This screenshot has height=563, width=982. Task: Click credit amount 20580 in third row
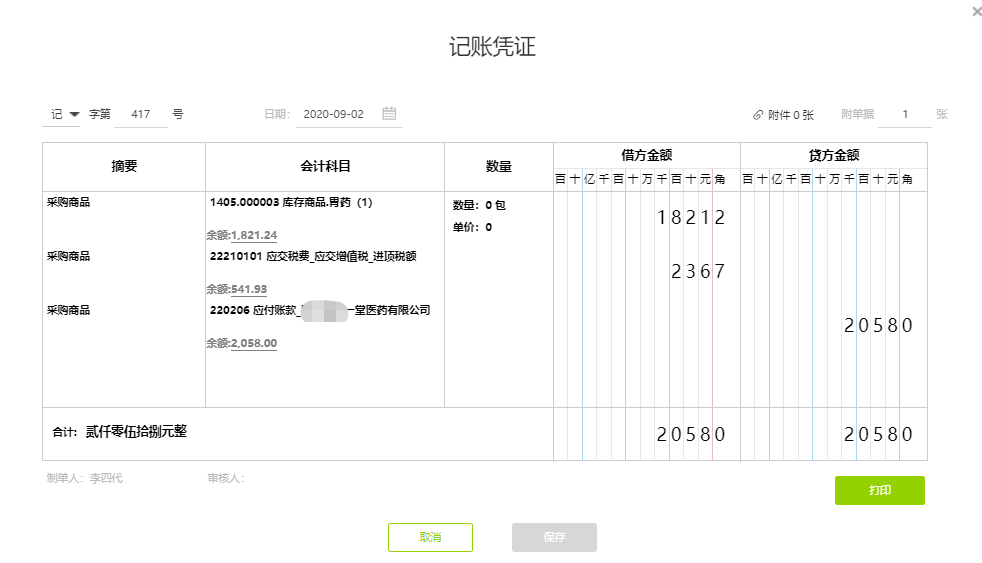[x=878, y=326]
